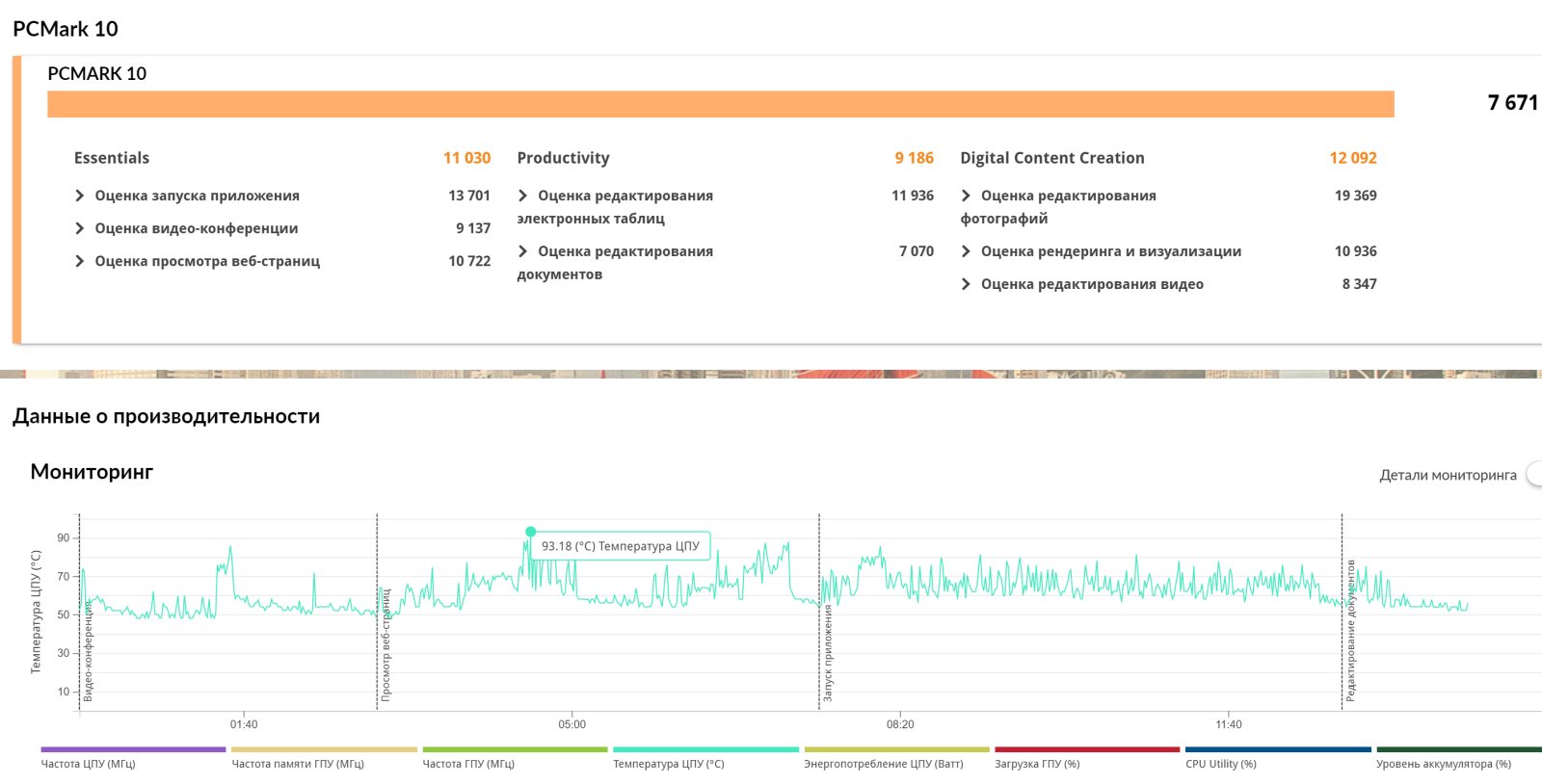The height and width of the screenshot is (784, 1542).
Task: Click the PCMARK 10 card title
Action: pos(97,73)
